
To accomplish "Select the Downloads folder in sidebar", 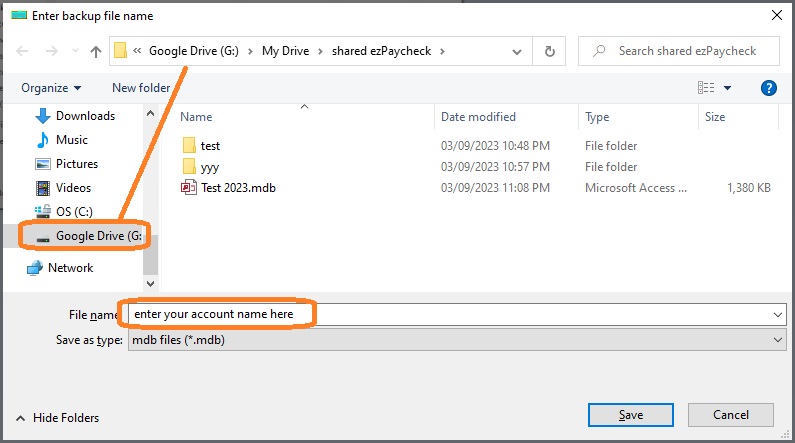I will point(84,116).
